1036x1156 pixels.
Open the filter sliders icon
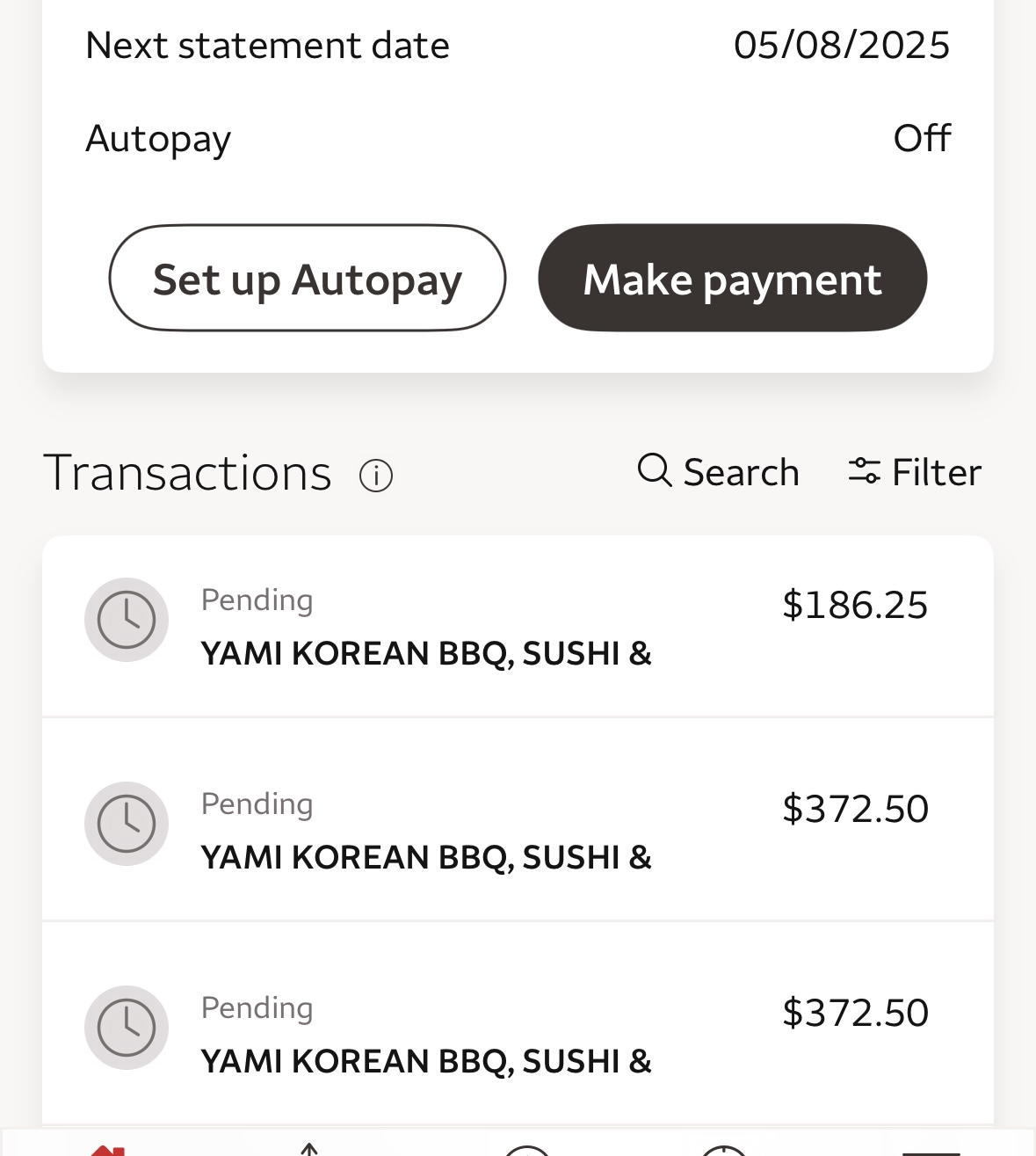864,471
